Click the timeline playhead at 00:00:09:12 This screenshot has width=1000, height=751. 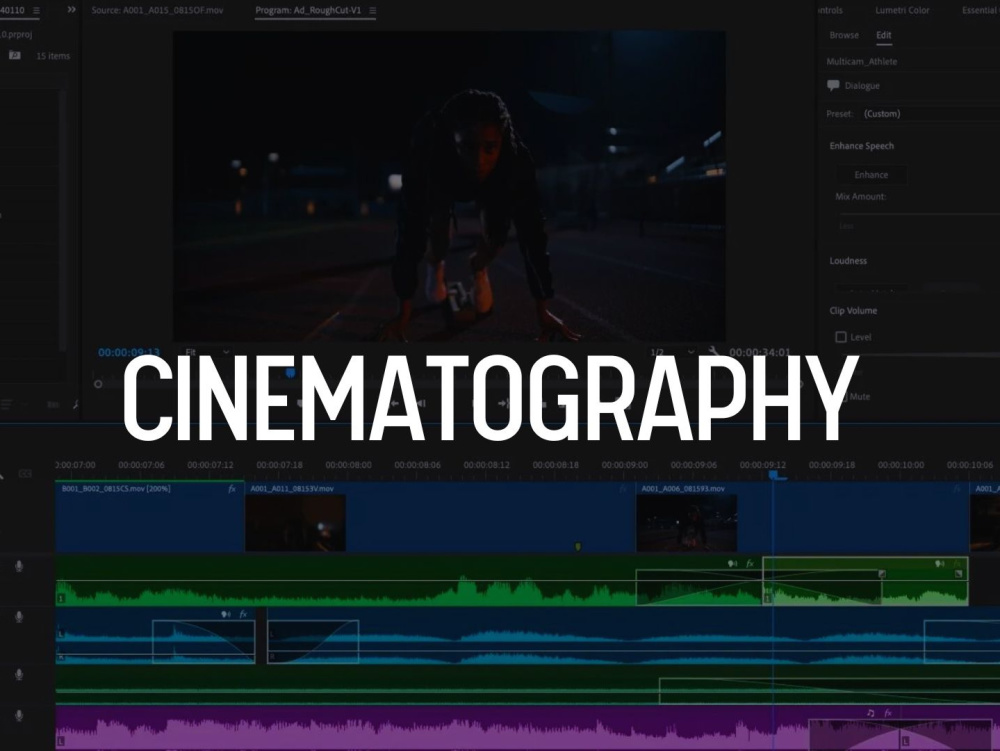[773, 475]
